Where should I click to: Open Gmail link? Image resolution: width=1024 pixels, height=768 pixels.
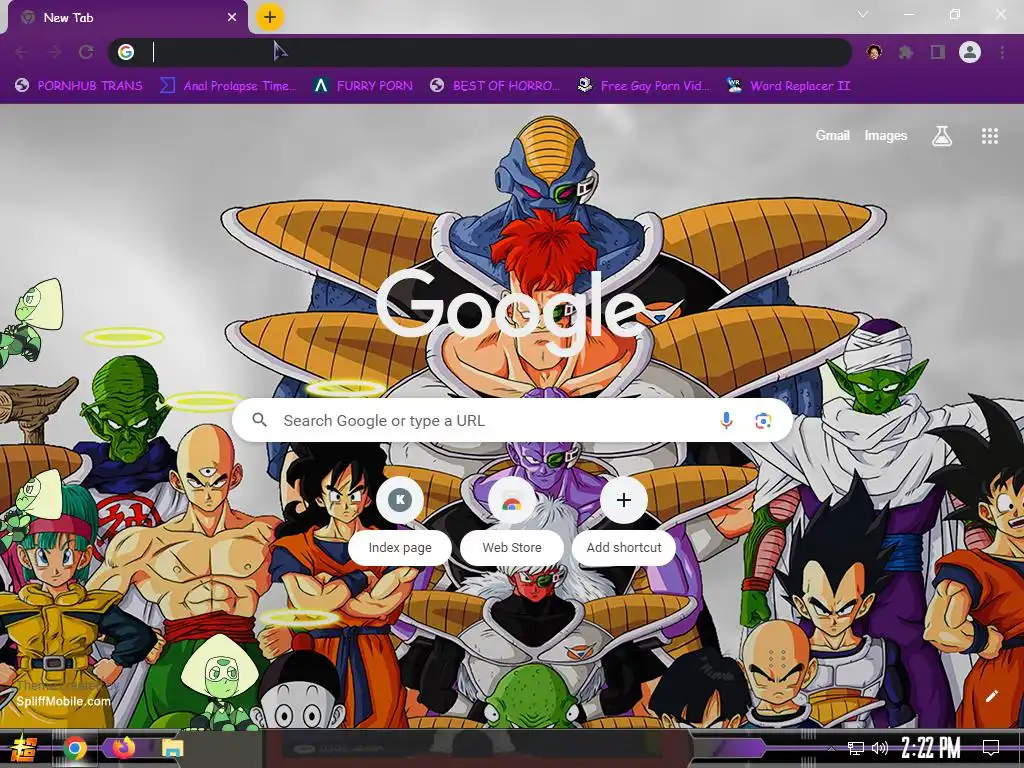pos(833,136)
